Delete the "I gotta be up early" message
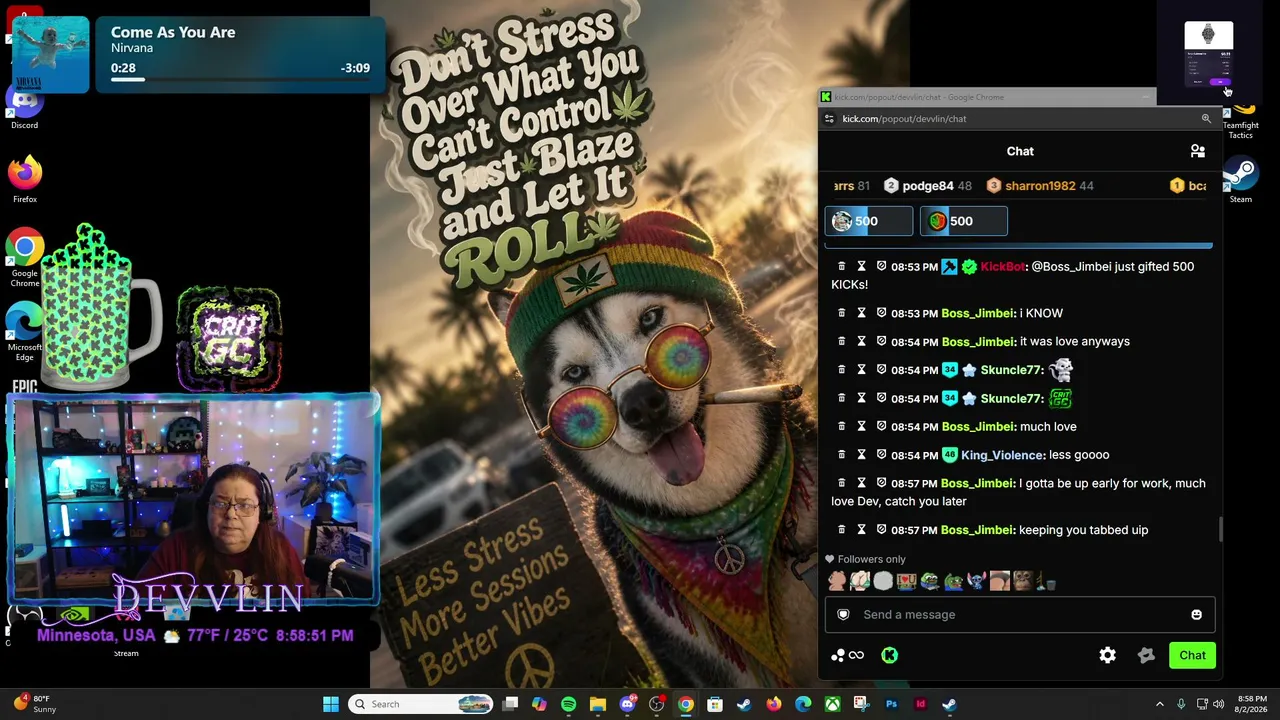This screenshot has width=1280, height=720. 841,483
